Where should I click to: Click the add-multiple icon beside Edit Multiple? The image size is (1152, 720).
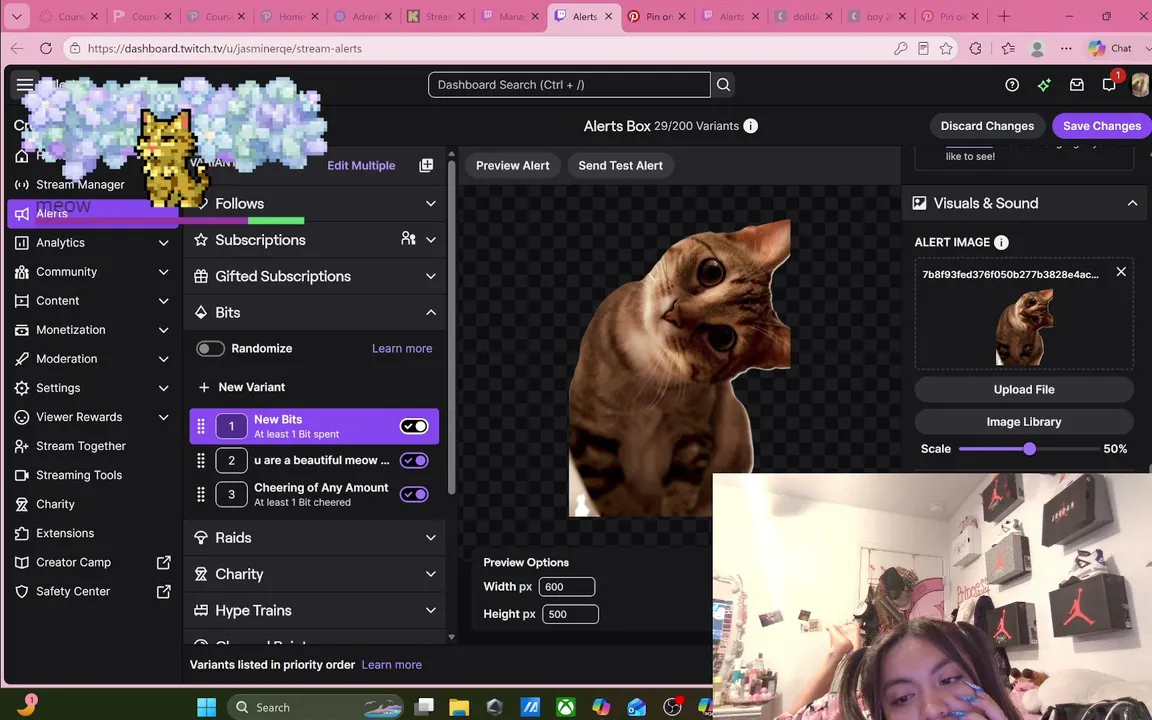(x=426, y=165)
